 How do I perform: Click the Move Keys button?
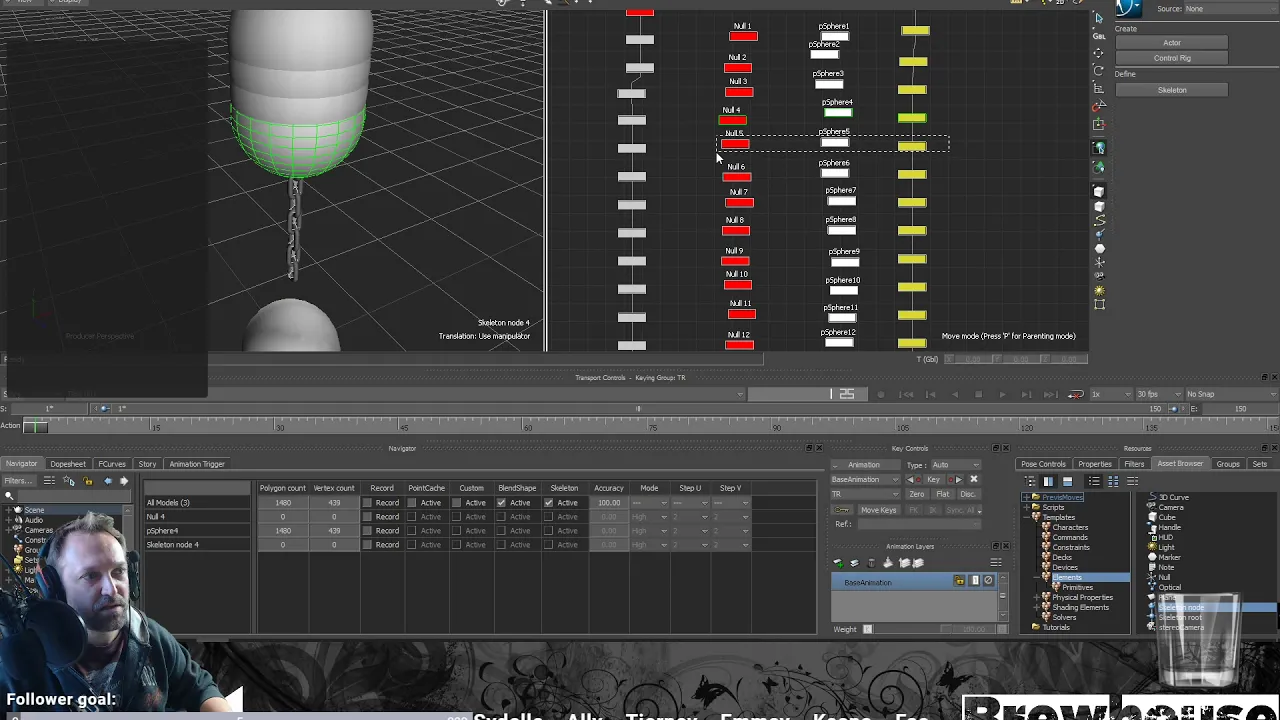[x=879, y=510]
